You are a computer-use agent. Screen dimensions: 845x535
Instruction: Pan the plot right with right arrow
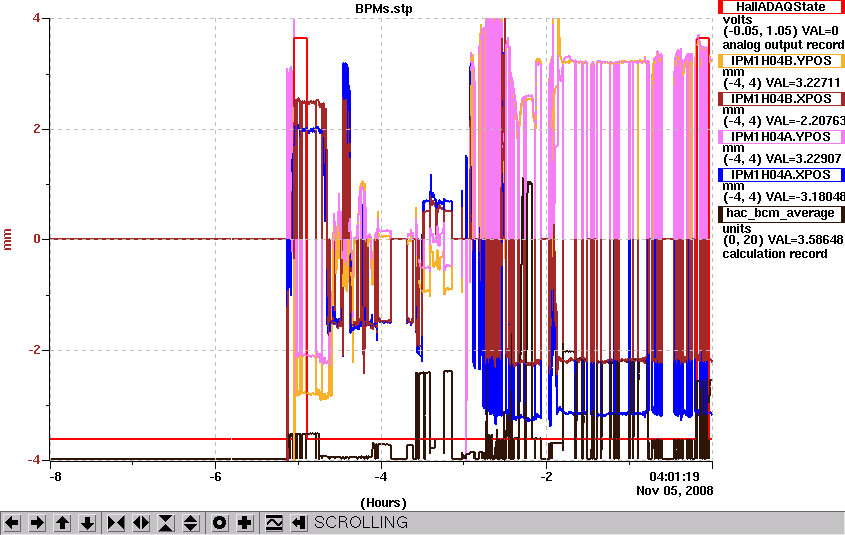click(x=37, y=523)
